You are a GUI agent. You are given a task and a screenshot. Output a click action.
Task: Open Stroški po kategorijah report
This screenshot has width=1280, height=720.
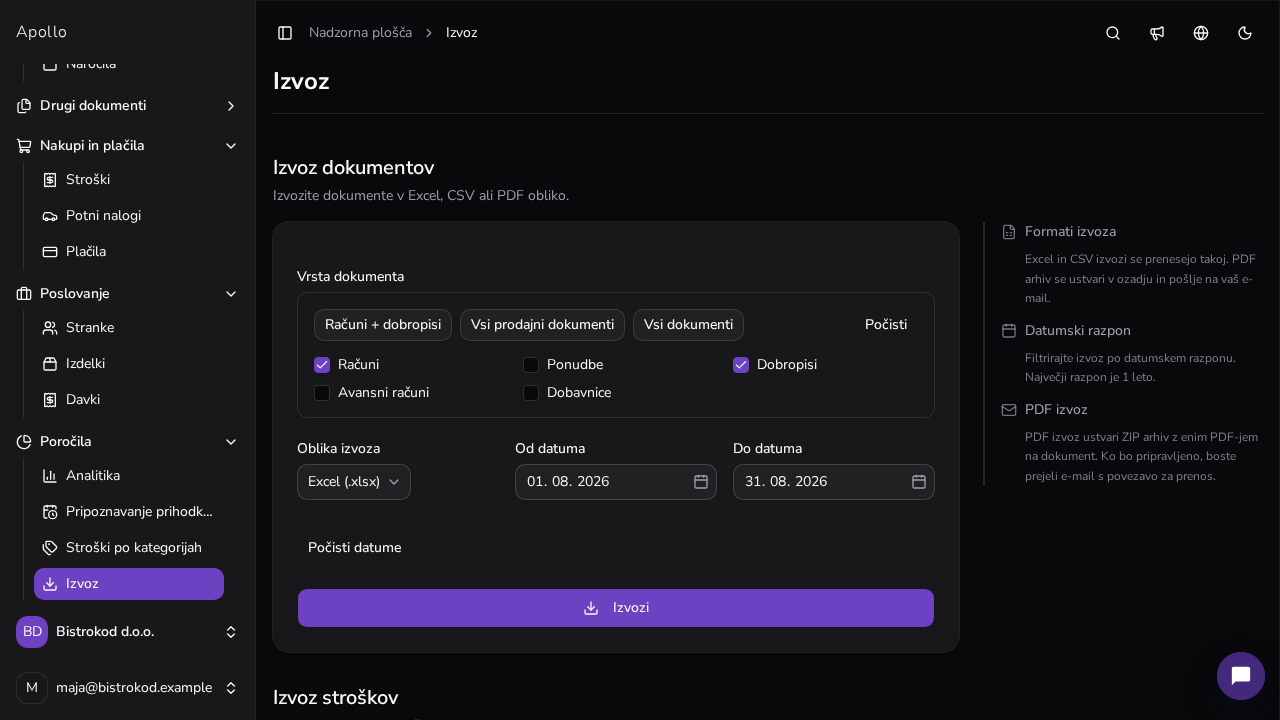coord(129,548)
